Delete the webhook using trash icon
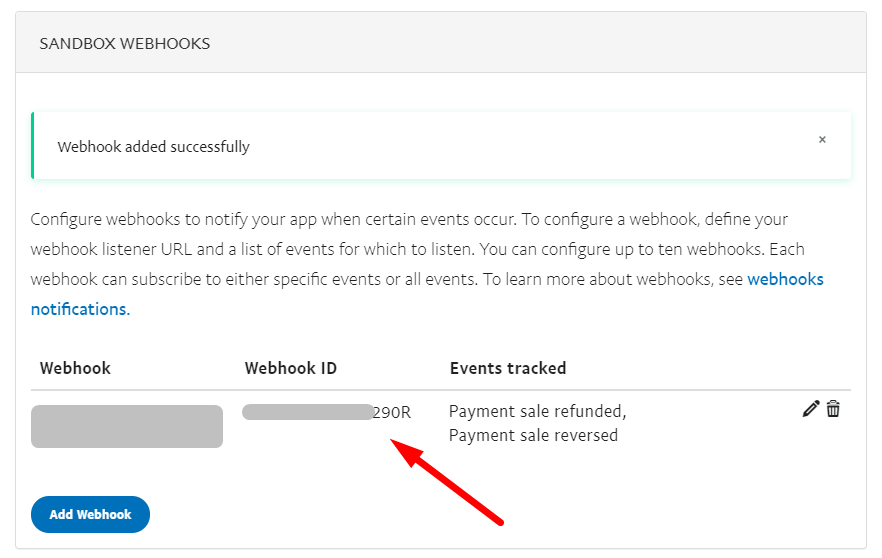 833,409
